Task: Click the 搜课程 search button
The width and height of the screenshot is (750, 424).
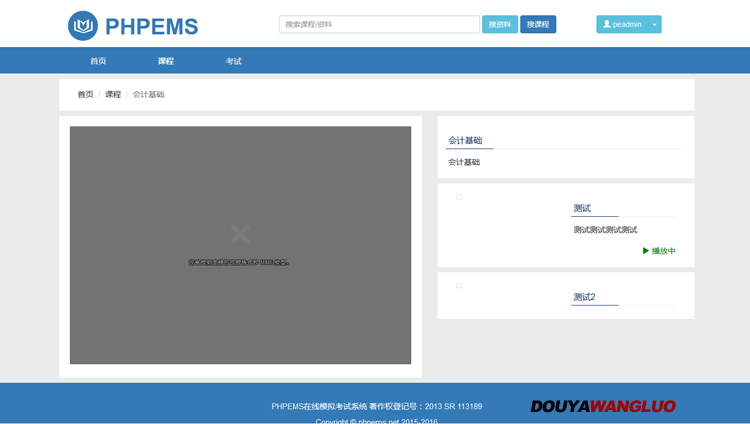Action: pos(538,24)
